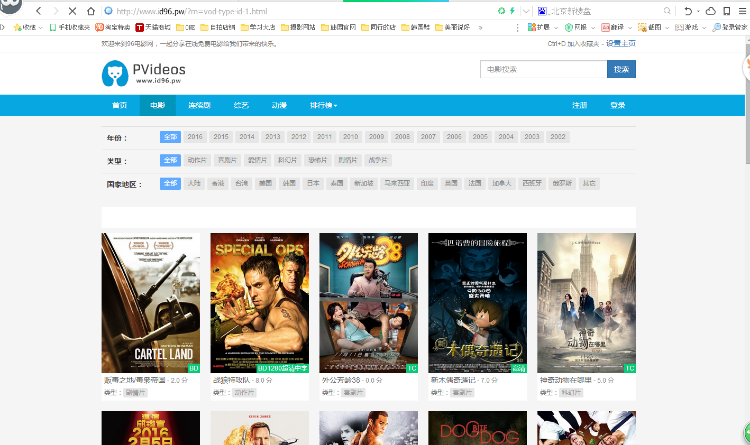
Task: Click the green refresh-circle icon in the address bar
Action: 501,11
